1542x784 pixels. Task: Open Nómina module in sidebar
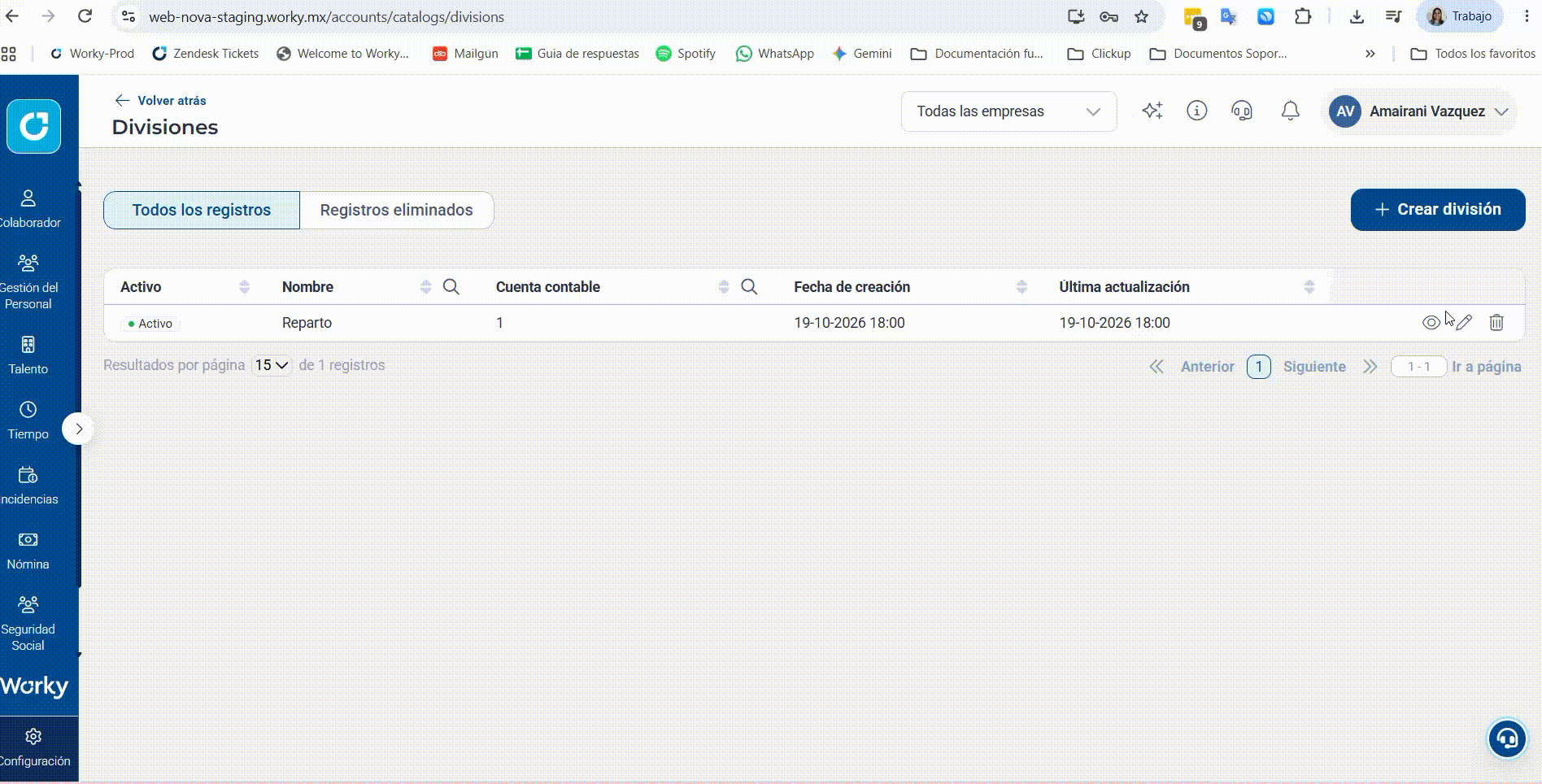pyautogui.click(x=28, y=551)
